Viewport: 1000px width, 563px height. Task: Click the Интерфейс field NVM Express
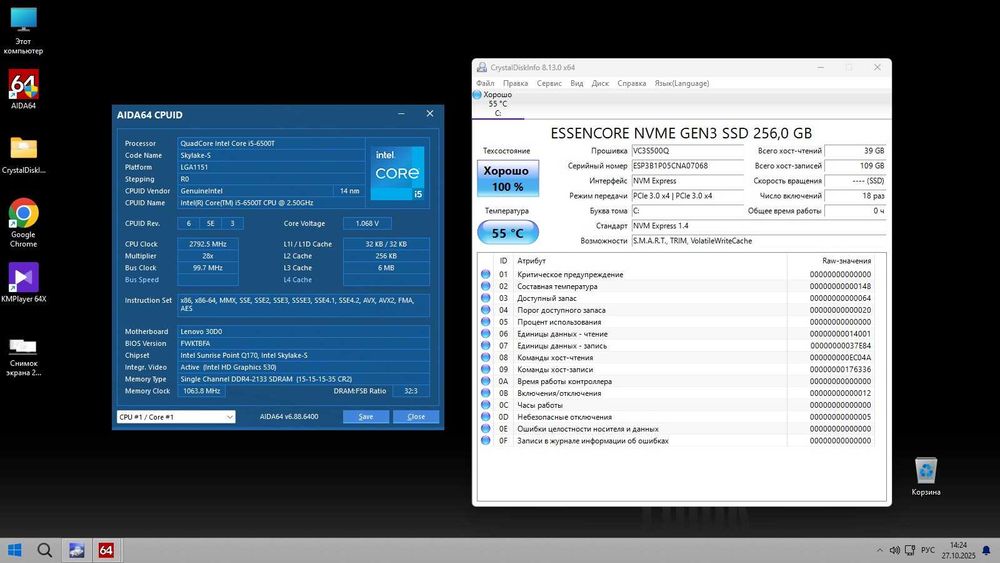tap(688, 181)
